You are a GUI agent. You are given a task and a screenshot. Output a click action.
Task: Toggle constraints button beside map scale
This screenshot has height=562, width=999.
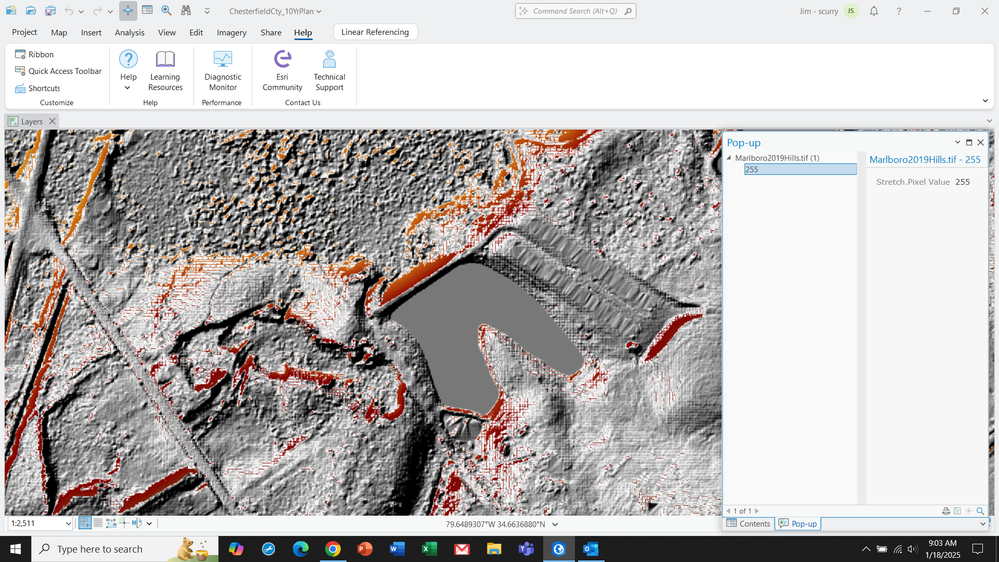[111, 523]
